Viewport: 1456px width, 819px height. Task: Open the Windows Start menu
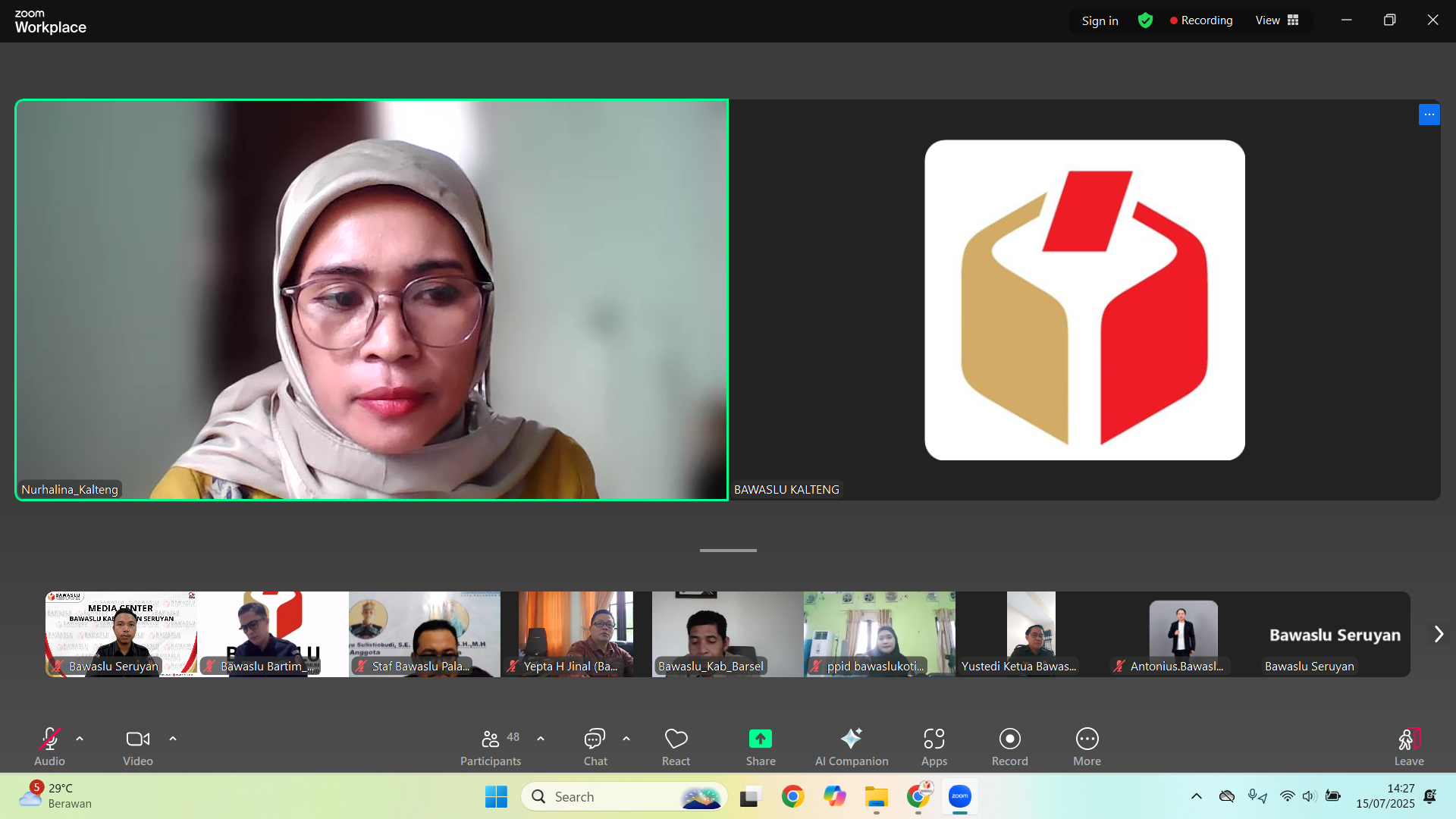pos(496,797)
